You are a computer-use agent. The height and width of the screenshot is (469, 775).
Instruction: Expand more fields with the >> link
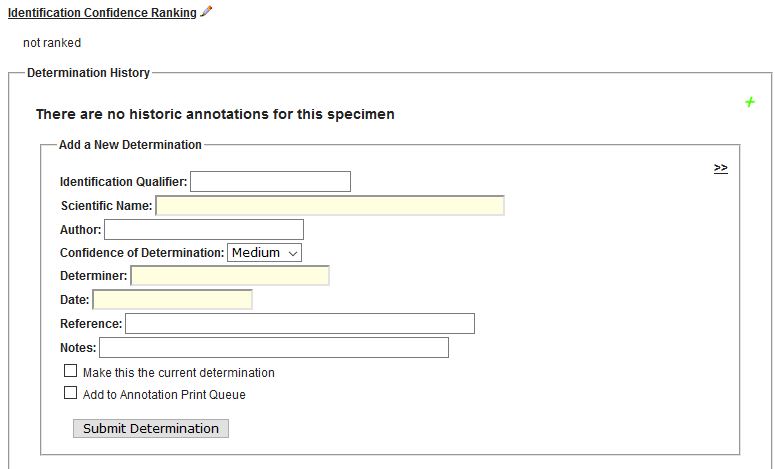(x=720, y=168)
